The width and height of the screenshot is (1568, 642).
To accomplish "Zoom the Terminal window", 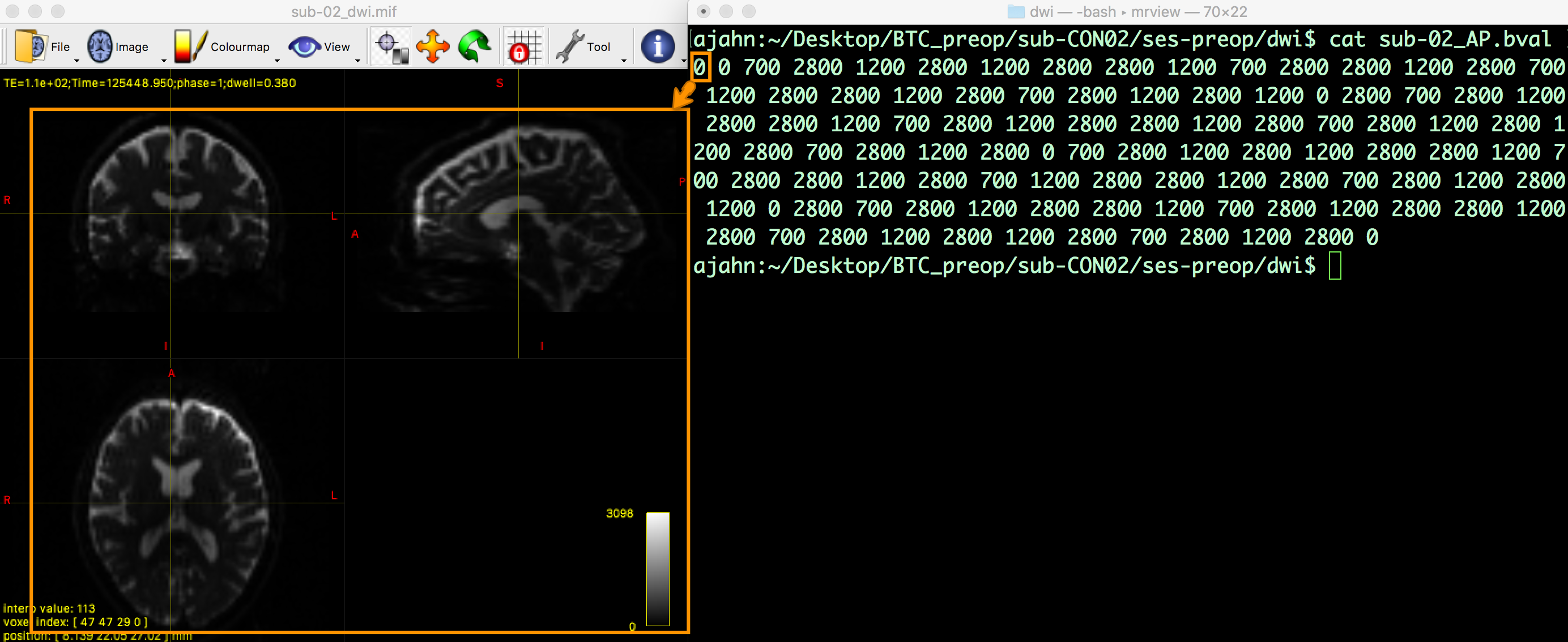I will 749,11.
